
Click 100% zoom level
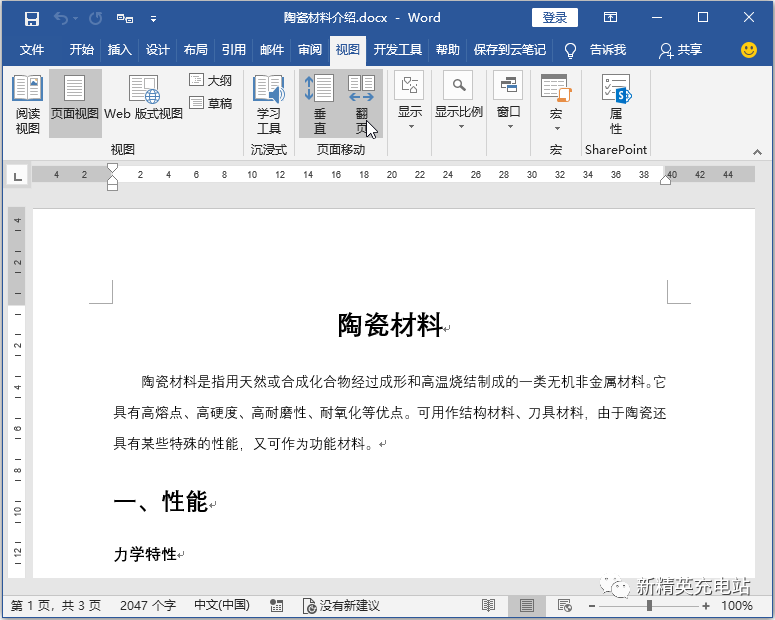(736, 606)
